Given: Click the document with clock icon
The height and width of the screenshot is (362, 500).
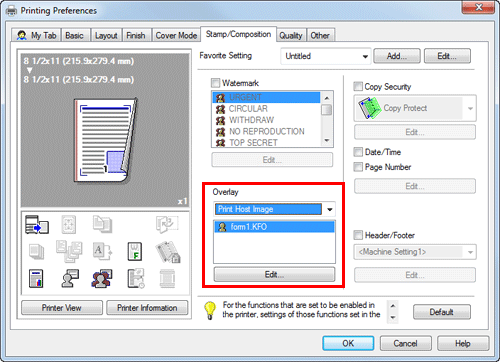Looking at the screenshot, I should click(136, 279).
